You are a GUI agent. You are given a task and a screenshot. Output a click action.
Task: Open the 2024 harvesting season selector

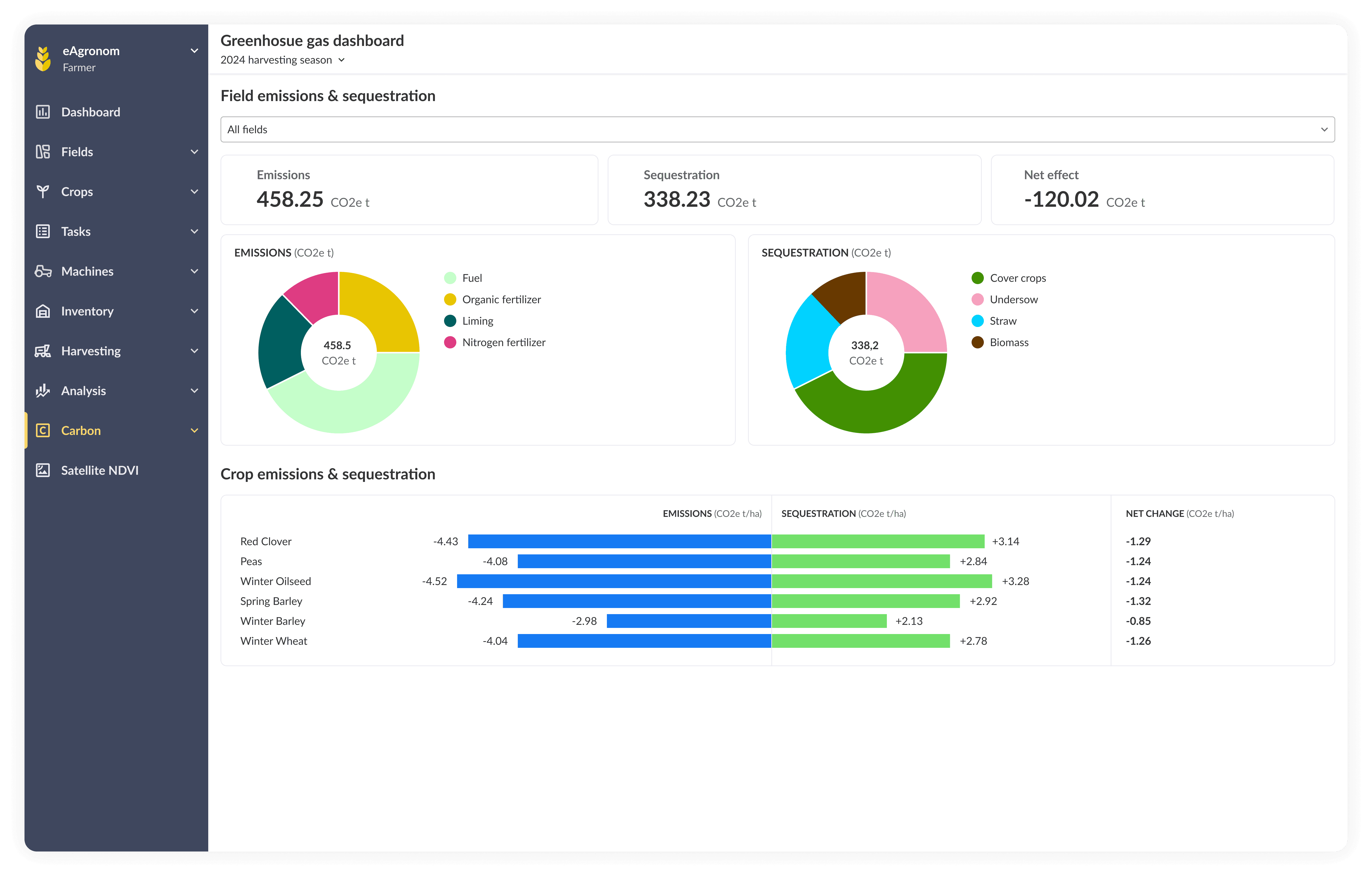[x=283, y=60]
